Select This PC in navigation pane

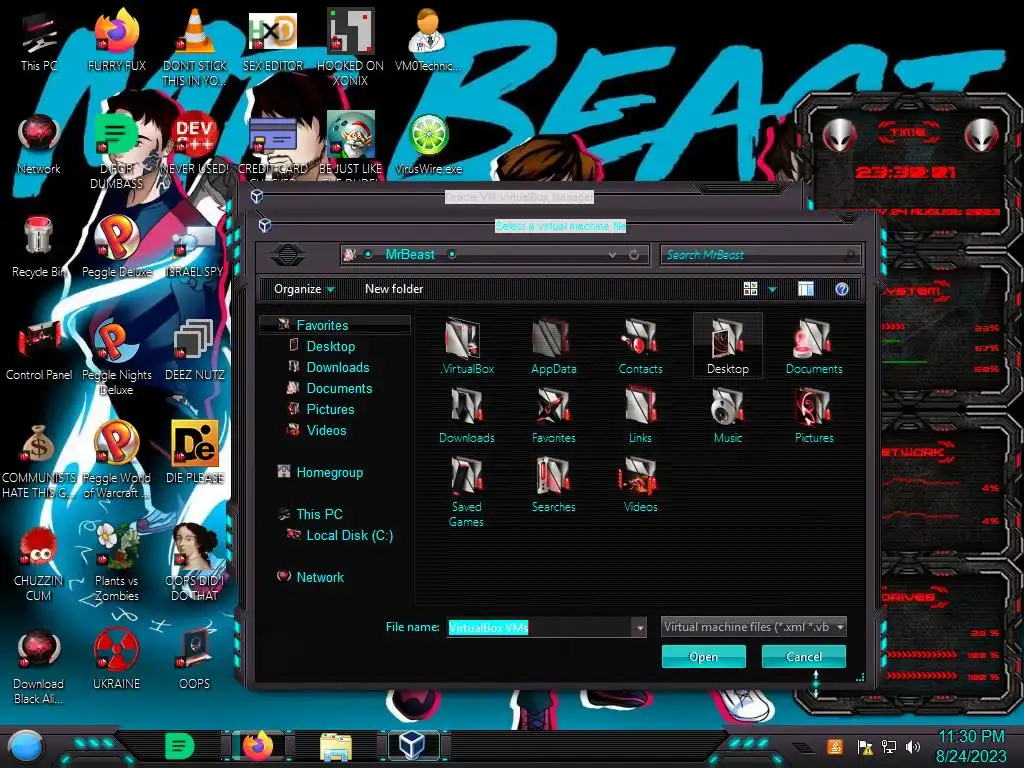point(319,514)
